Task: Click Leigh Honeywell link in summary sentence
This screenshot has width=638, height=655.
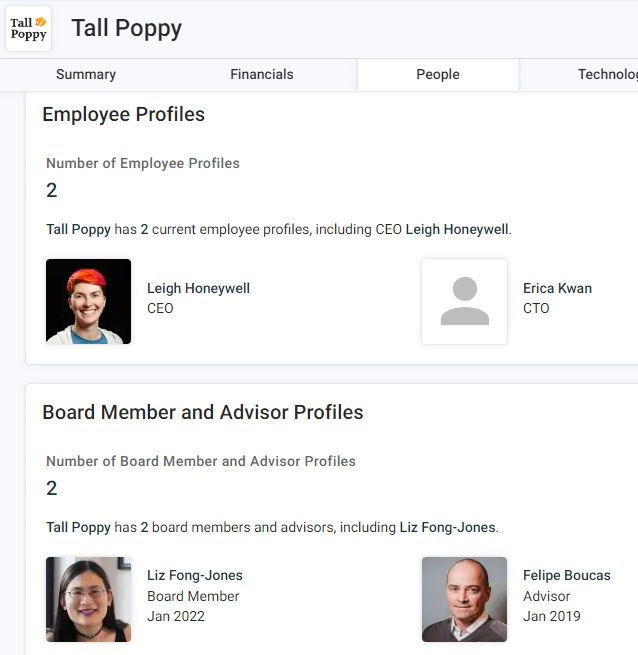Action: pyautogui.click(x=457, y=229)
